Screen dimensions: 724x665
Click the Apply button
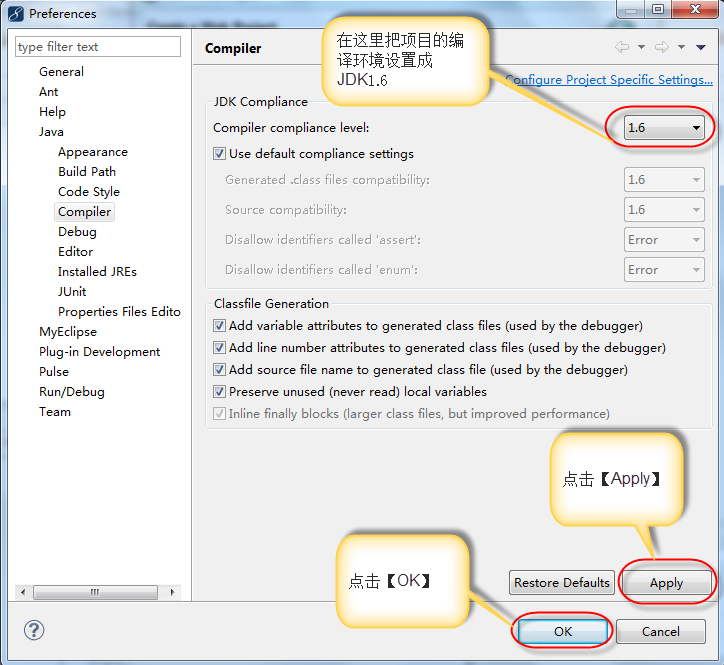point(666,582)
